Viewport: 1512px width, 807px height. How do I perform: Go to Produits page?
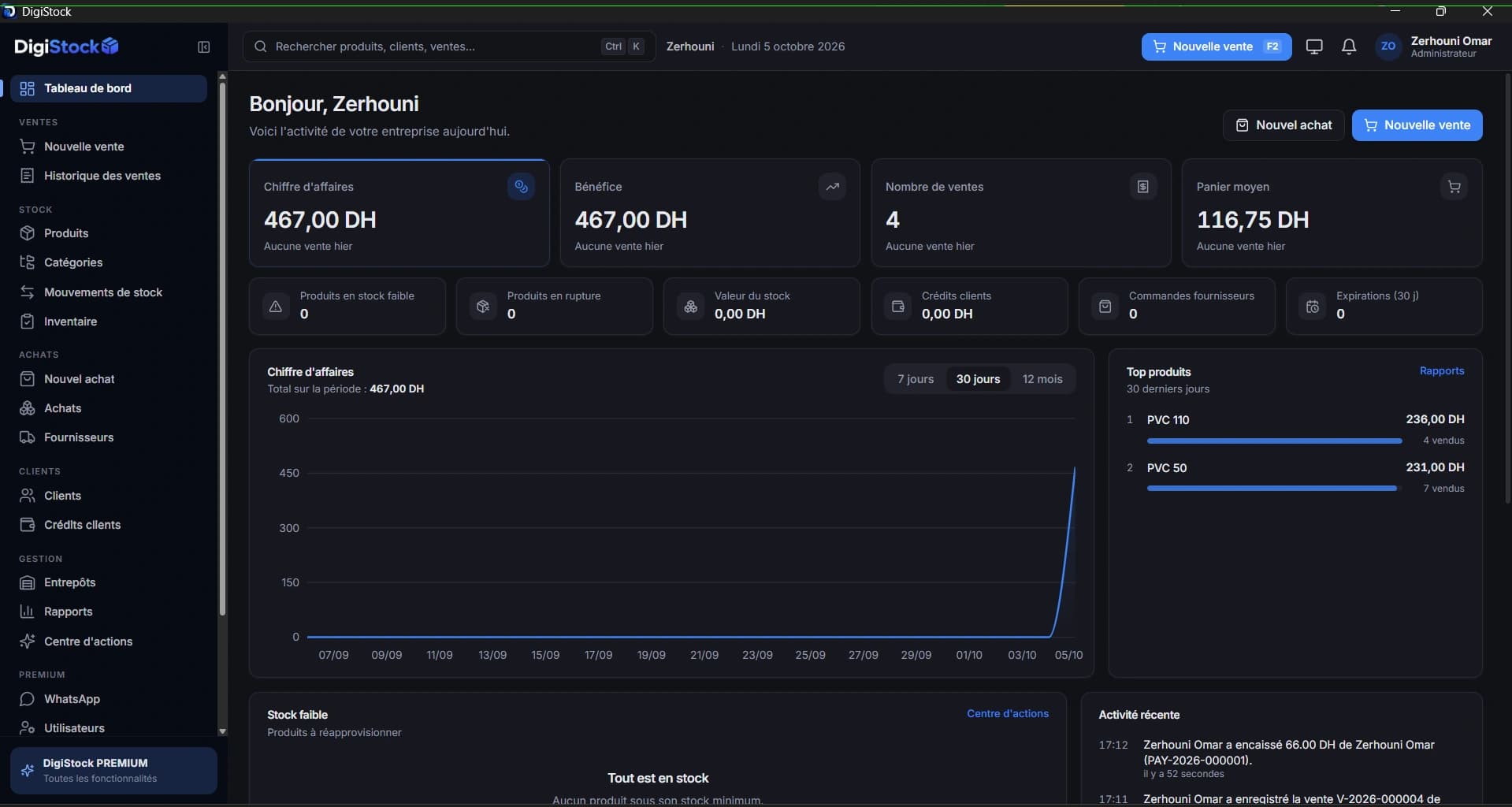point(109,233)
